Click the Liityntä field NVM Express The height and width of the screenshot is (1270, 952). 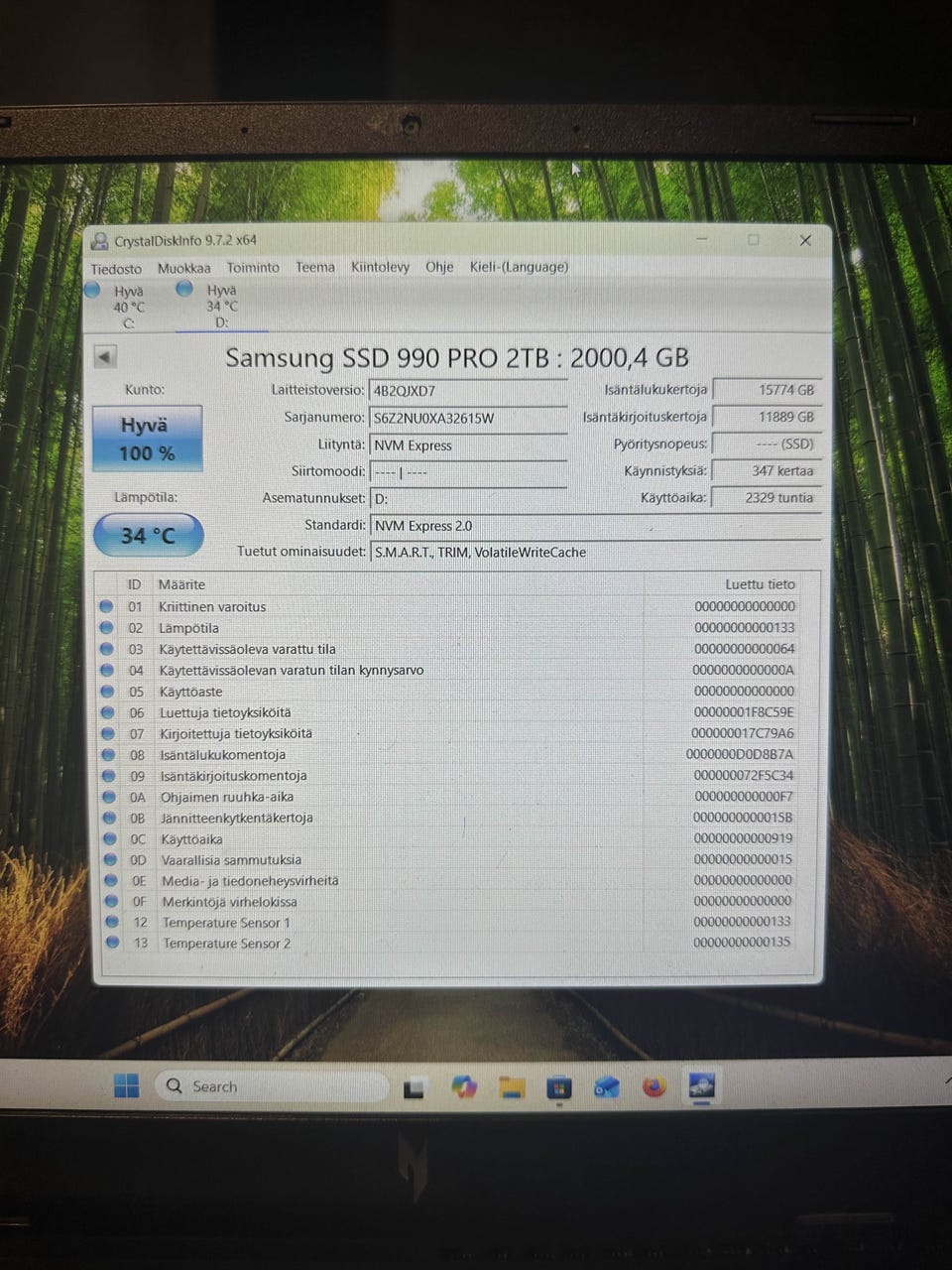tap(468, 445)
